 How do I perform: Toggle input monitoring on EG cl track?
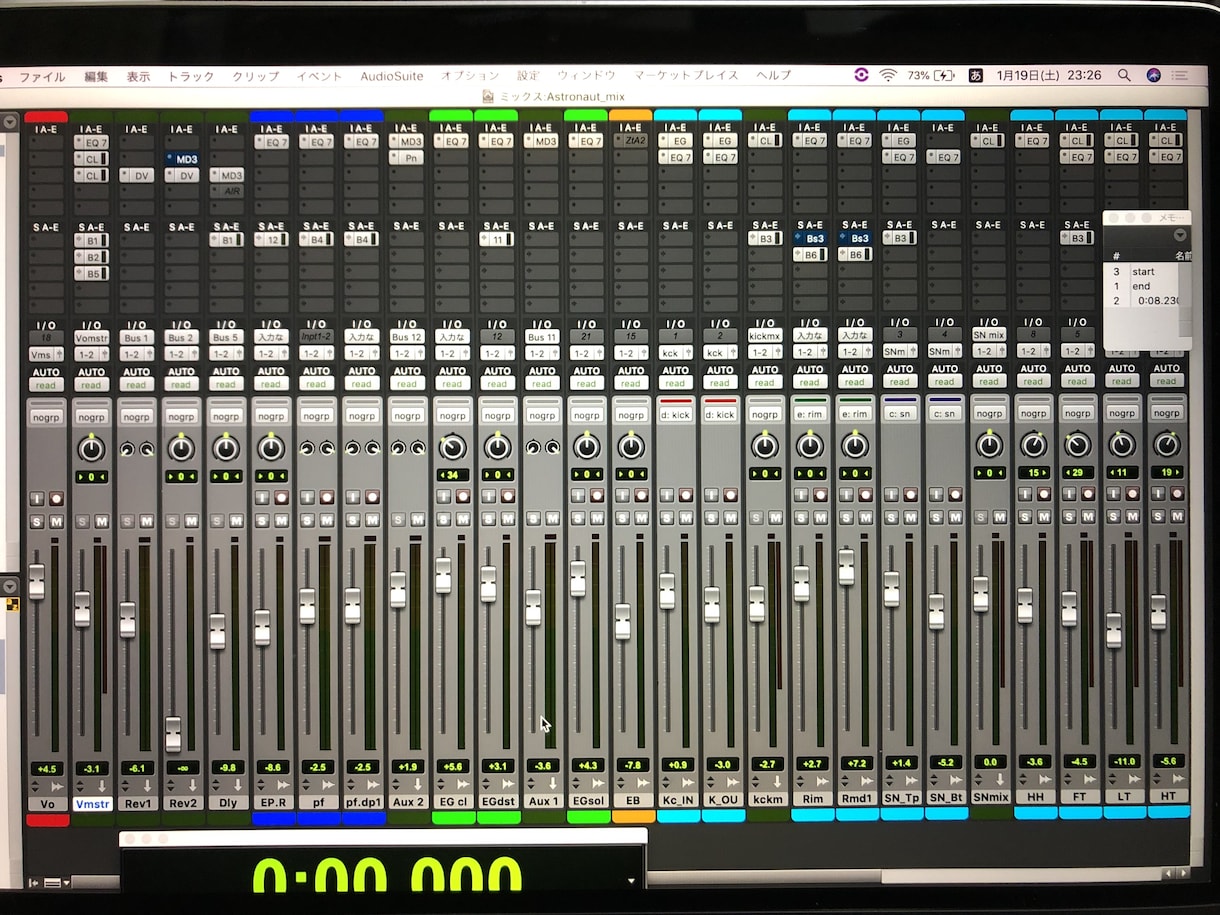click(445, 496)
